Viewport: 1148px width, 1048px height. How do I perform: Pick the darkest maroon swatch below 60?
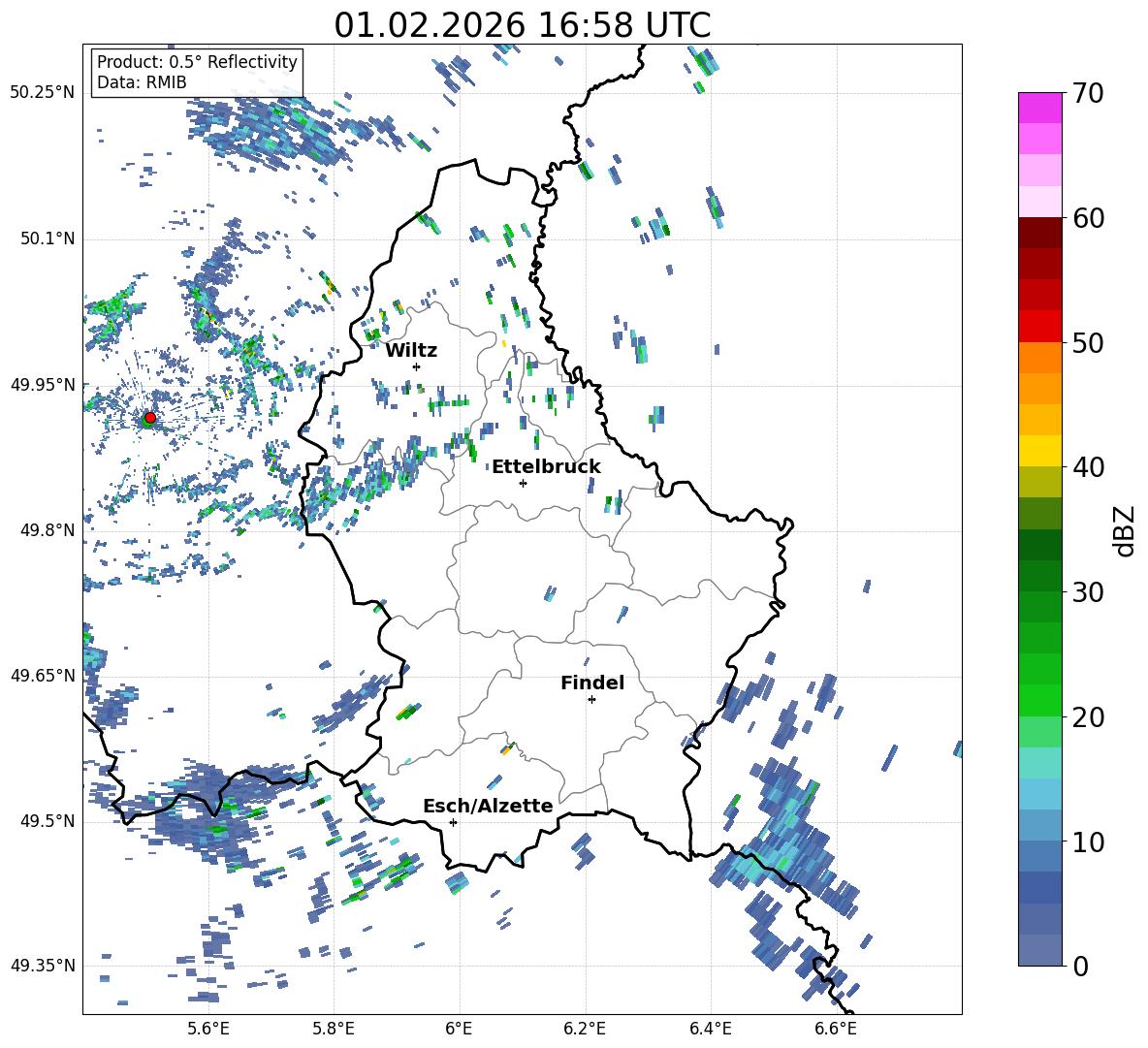click(x=1040, y=233)
